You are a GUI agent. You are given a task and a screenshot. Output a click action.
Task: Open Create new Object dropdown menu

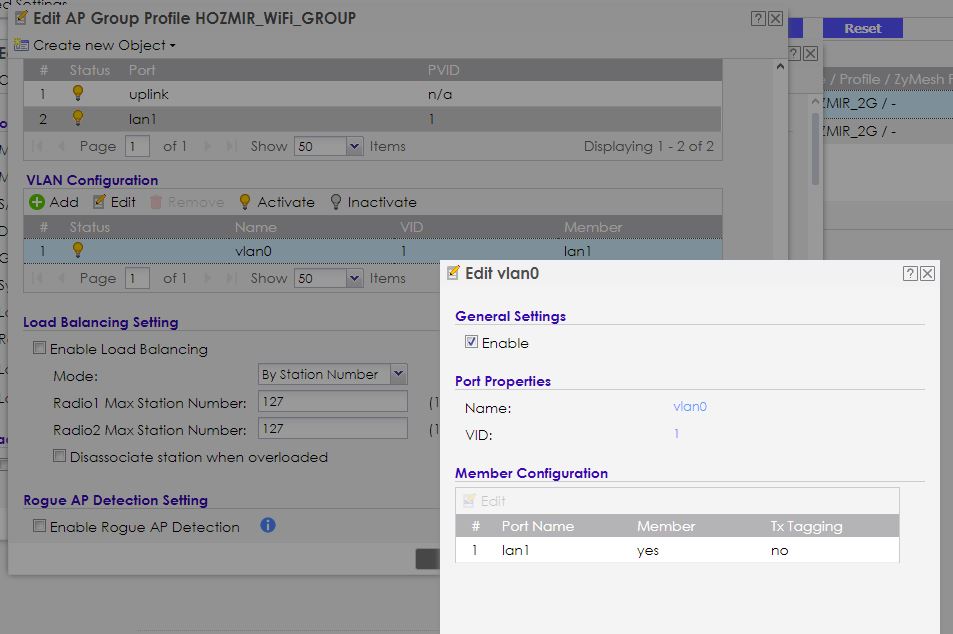click(x=103, y=46)
